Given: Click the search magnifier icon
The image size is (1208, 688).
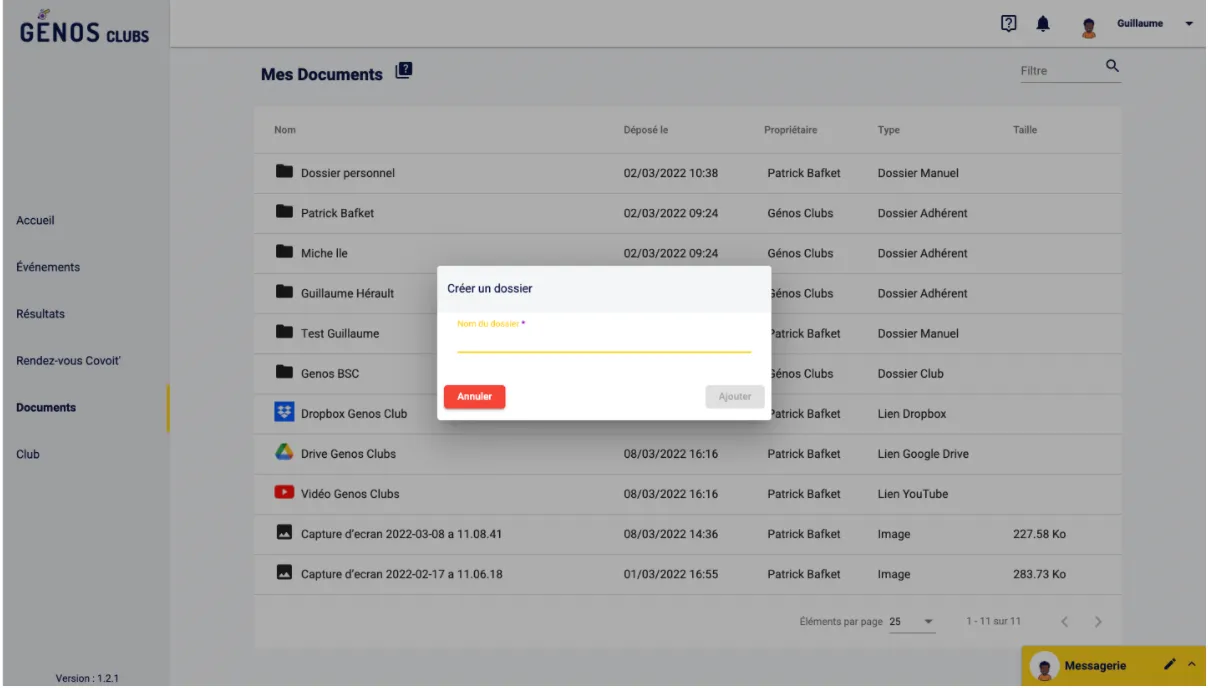Looking at the screenshot, I should [1110, 68].
